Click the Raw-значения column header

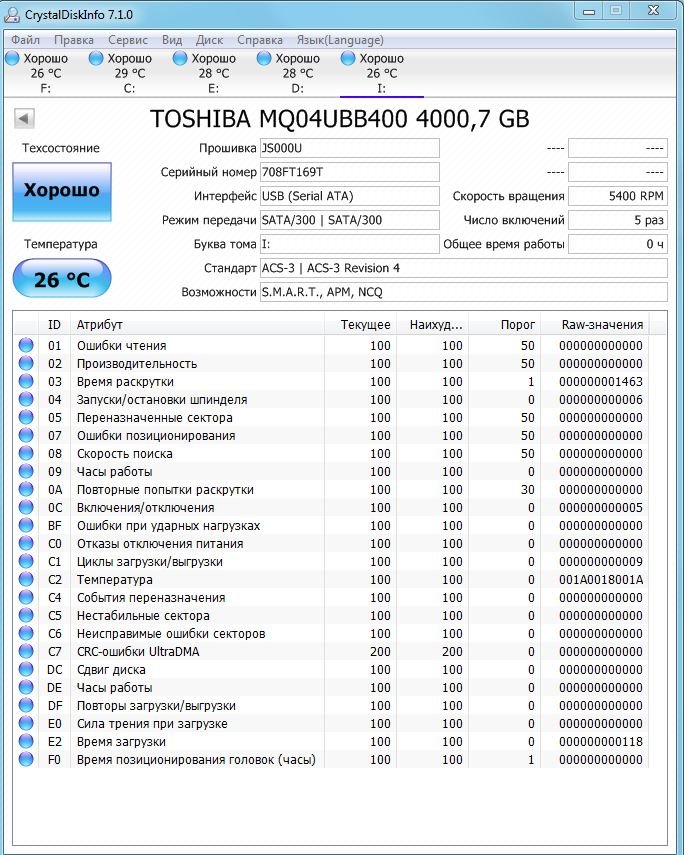(x=601, y=325)
